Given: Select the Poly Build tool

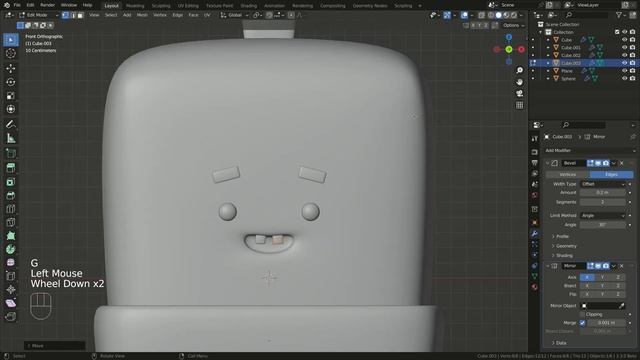Looking at the screenshot, I should [x=11, y=236].
